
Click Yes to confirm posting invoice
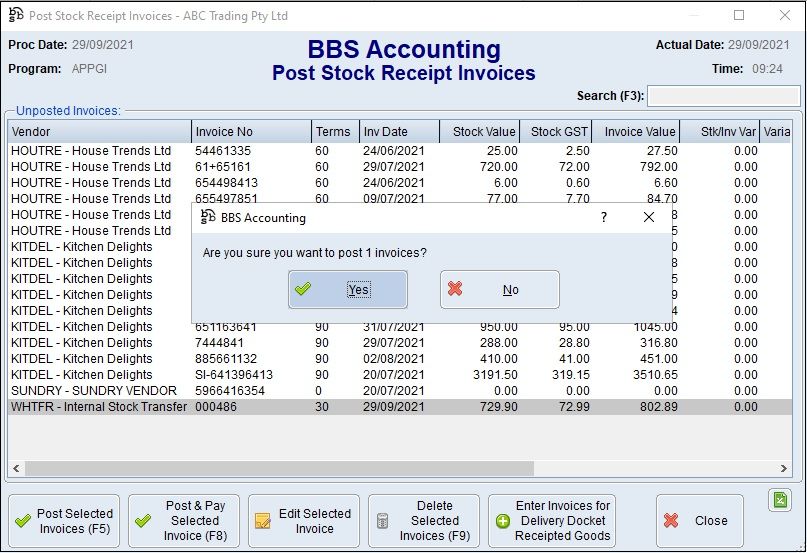(347, 290)
